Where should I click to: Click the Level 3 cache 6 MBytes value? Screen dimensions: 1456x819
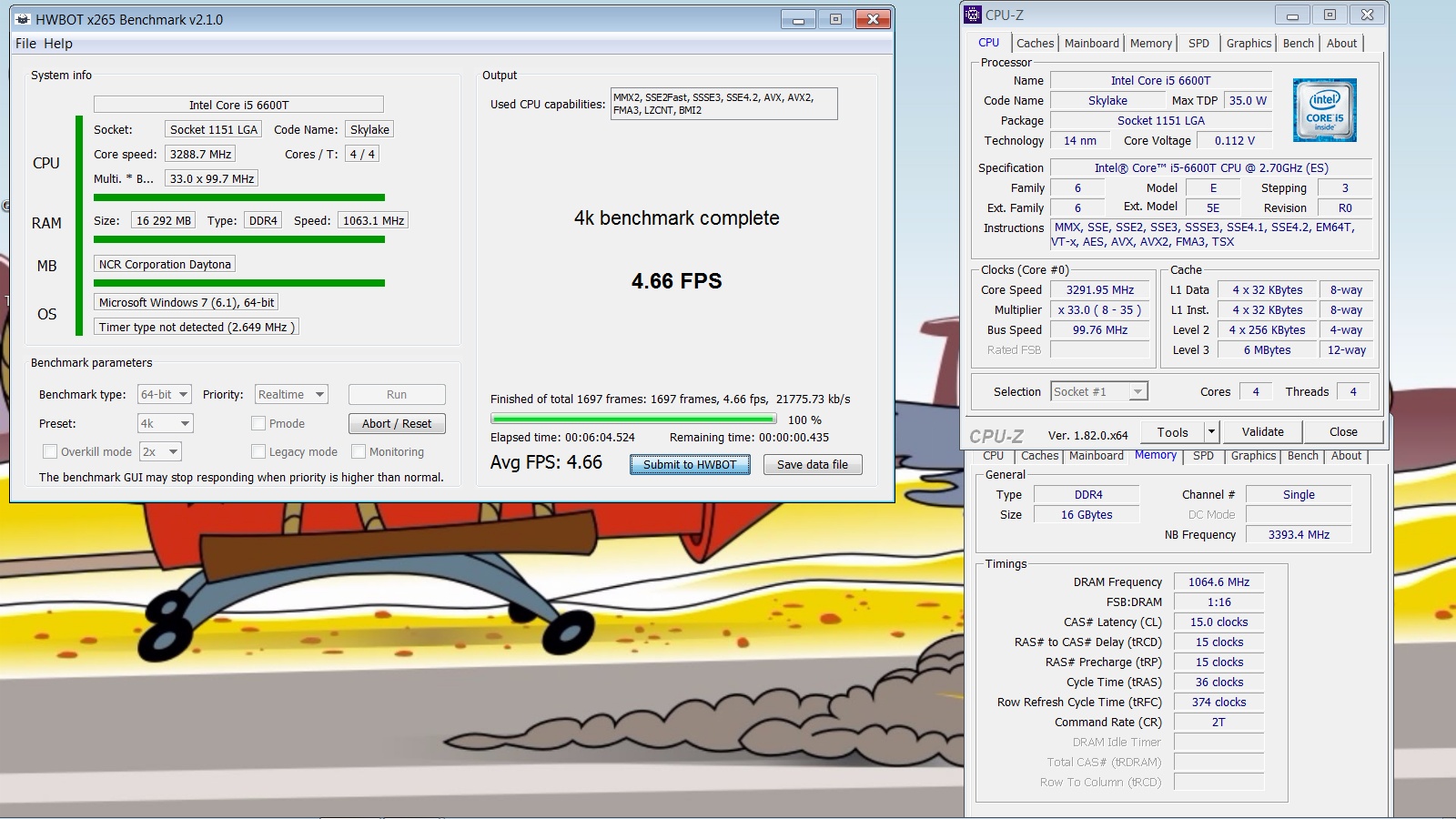1268,349
